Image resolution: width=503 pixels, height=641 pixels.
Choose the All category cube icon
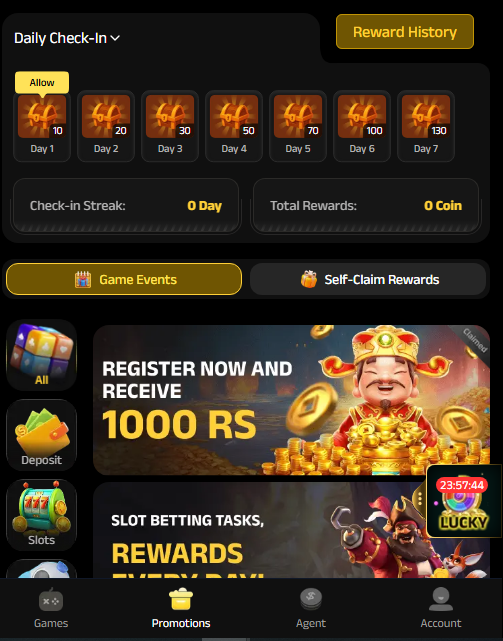click(x=41, y=354)
